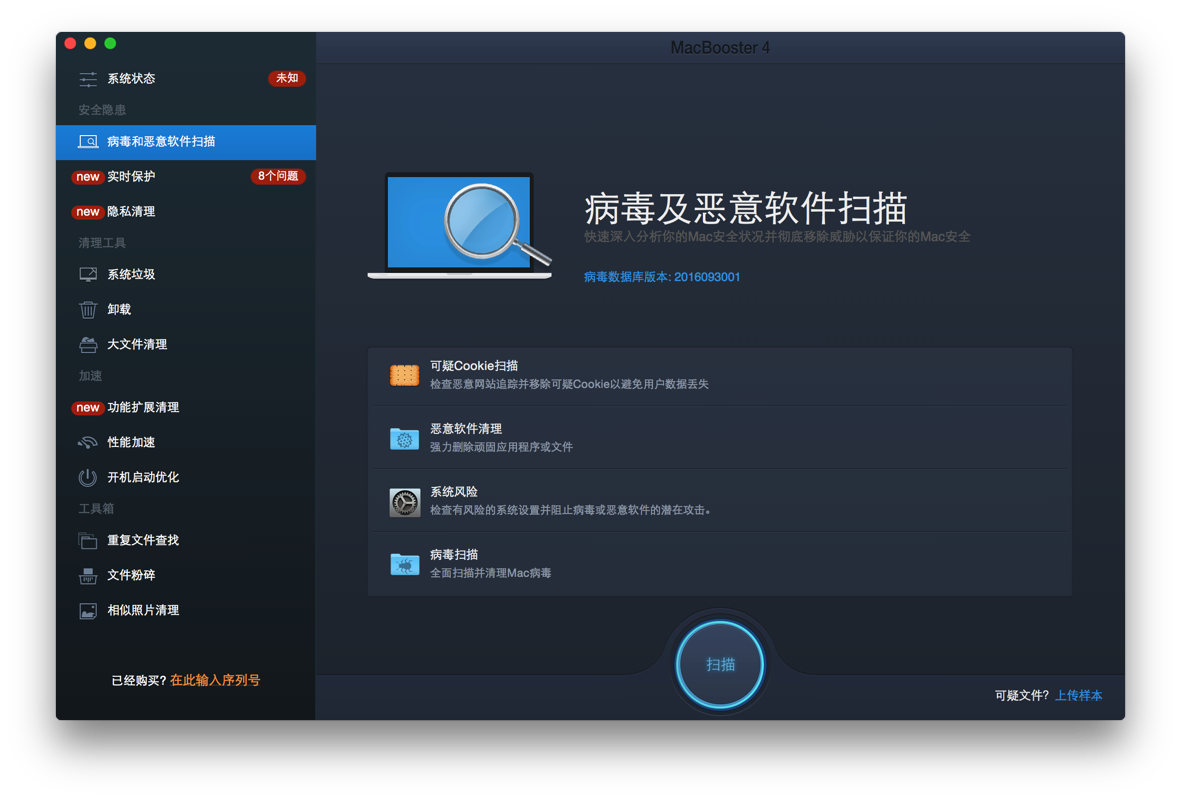Click 在此输入序列号 link
This screenshot has height=800, width=1181.
coord(215,680)
